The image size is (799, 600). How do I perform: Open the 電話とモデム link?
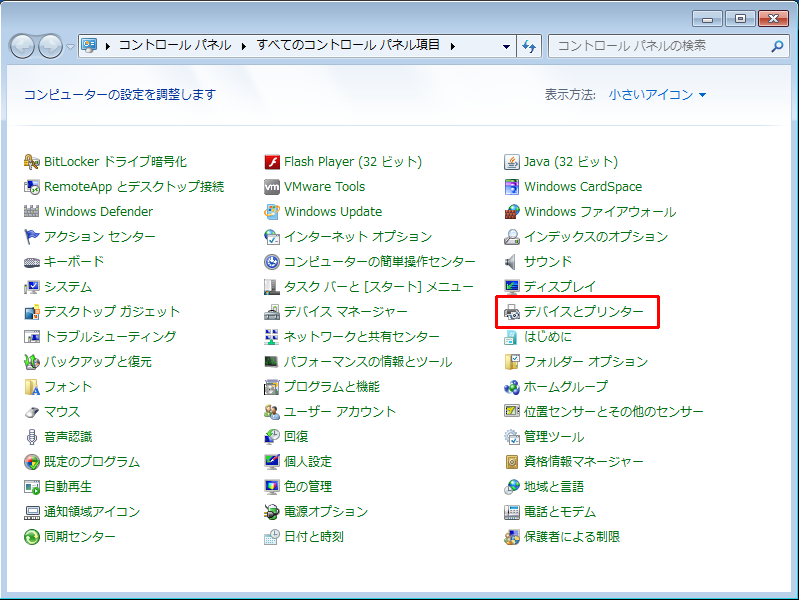coord(560,512)
